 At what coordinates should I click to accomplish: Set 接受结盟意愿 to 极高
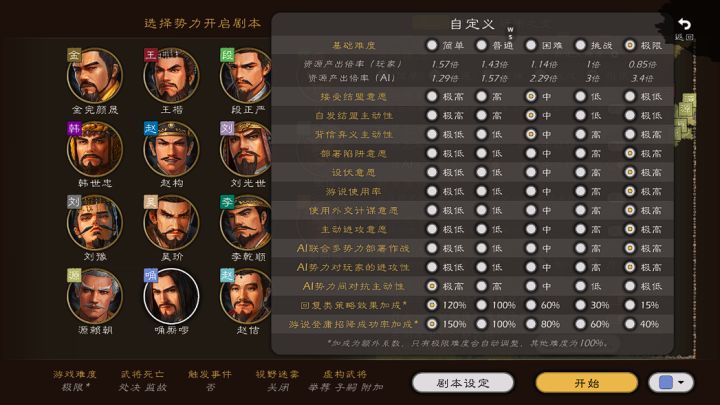[432, 96]
